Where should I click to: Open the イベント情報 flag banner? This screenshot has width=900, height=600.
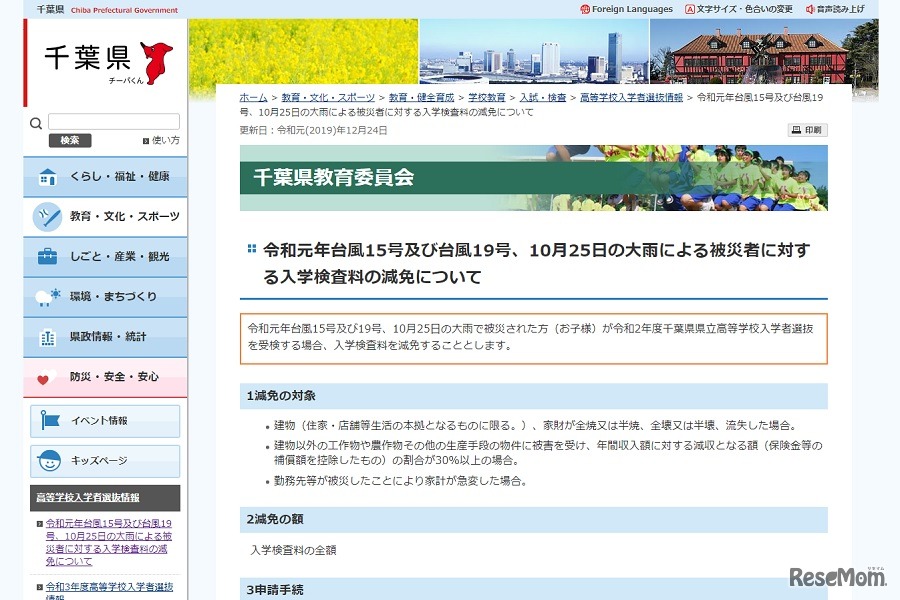pyautogui.click(x=105, y=420)
